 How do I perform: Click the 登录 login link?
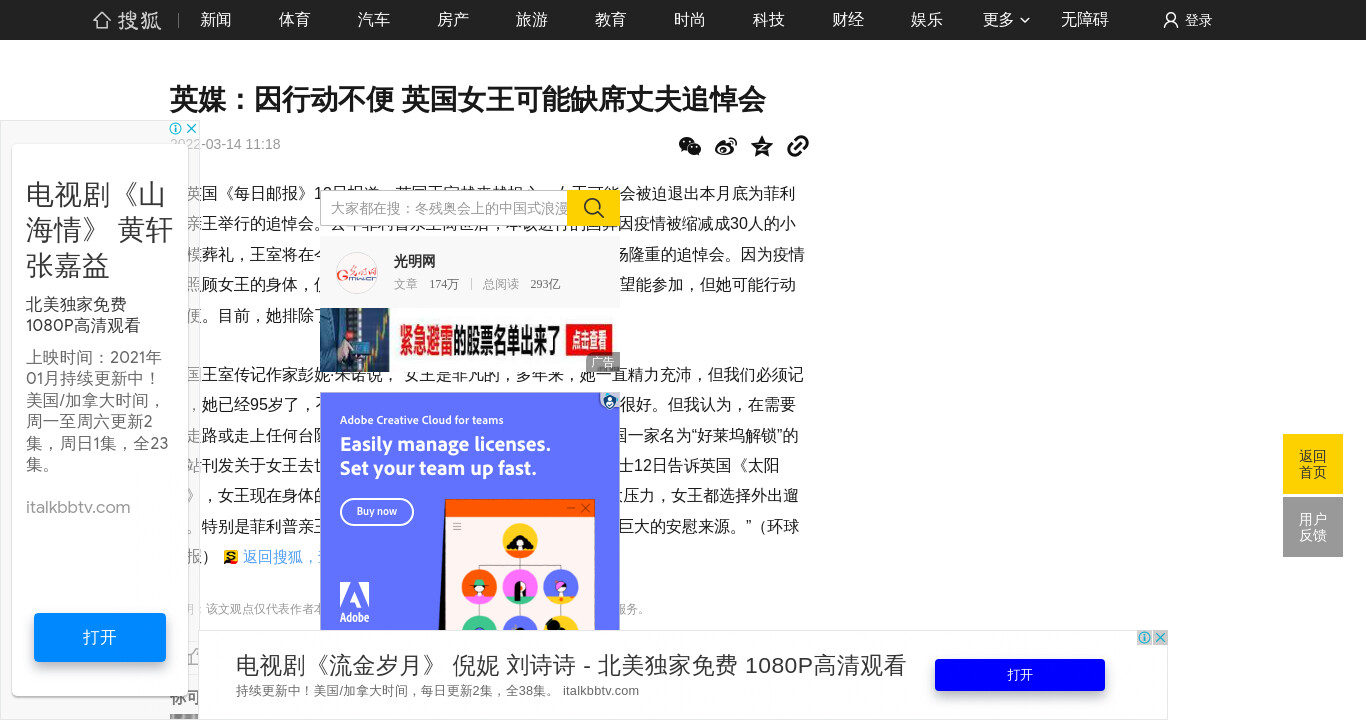1199,20
